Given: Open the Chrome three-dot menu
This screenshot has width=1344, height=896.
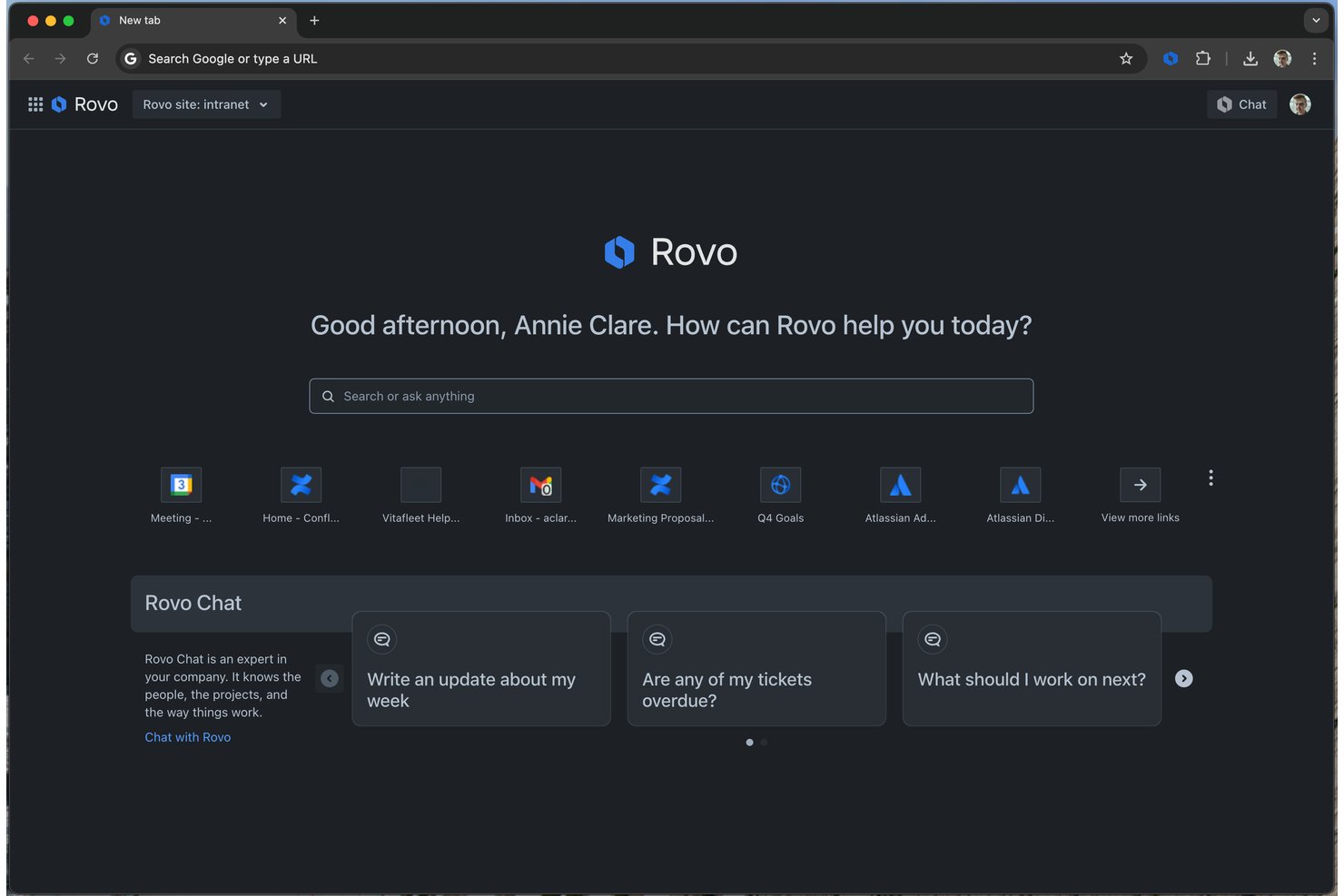Looking at the screenshot, I should pos(1314,58).
